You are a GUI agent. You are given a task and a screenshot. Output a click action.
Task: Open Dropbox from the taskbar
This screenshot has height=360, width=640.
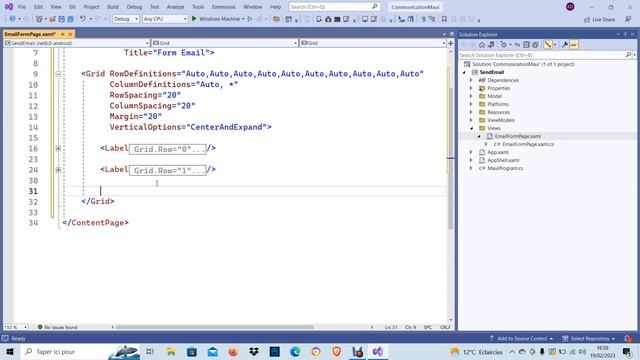(x=253, y=351)
